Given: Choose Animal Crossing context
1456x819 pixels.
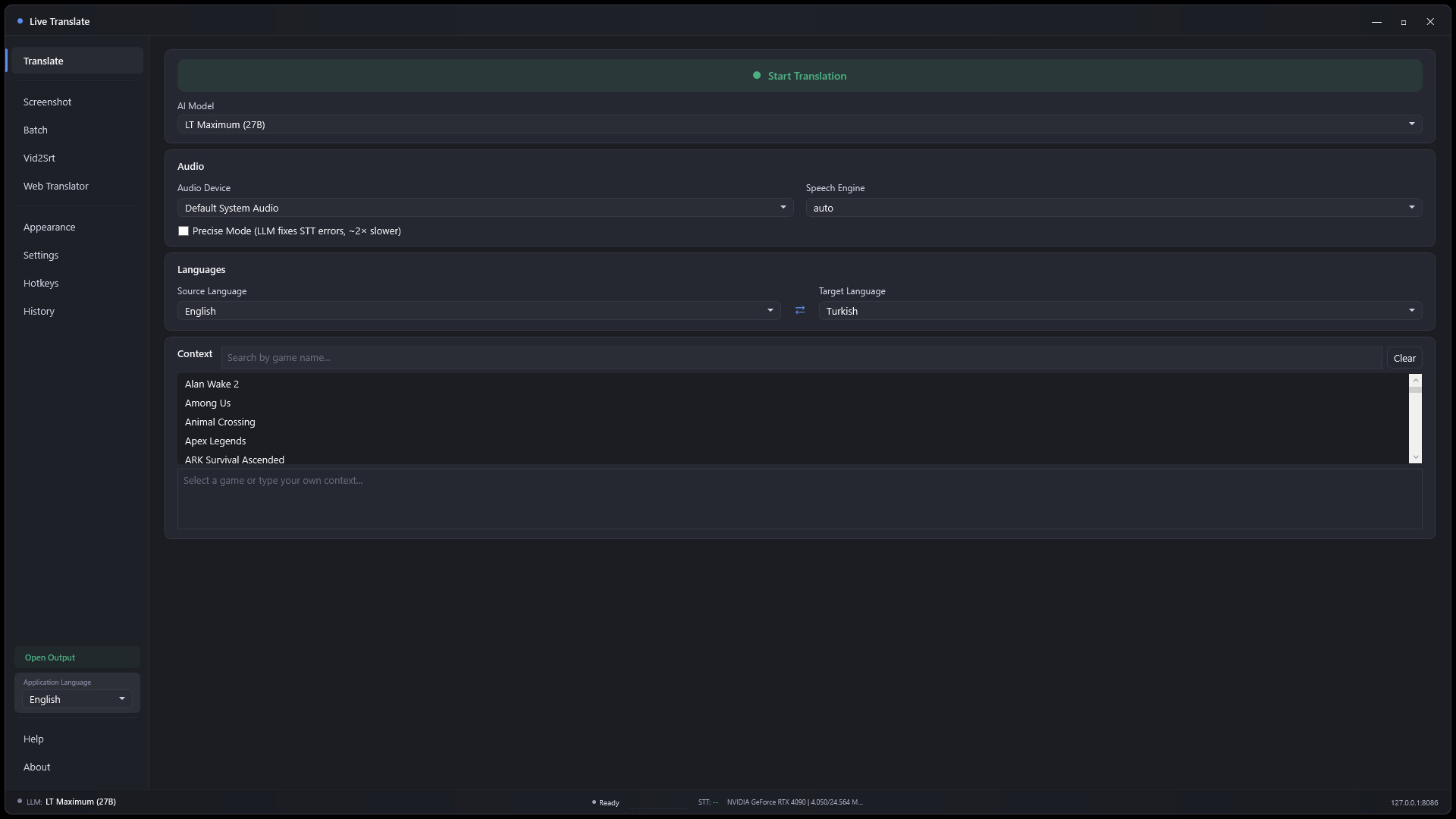Looking at the screenshot, I should point(793,422).
